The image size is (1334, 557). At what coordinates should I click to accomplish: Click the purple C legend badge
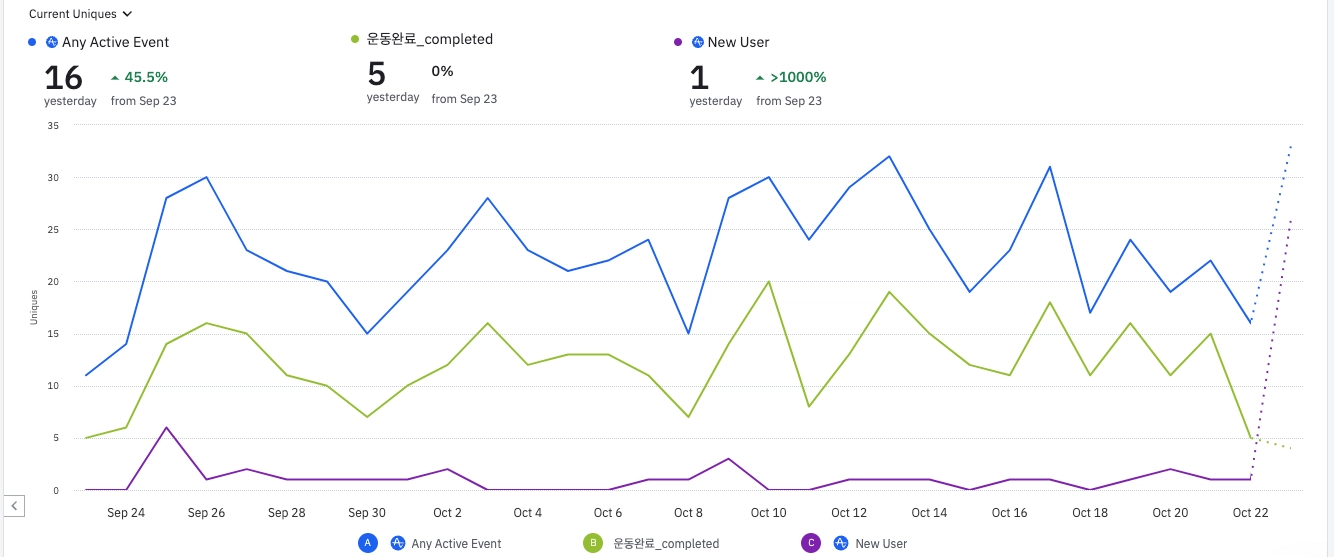click(812, 543)
